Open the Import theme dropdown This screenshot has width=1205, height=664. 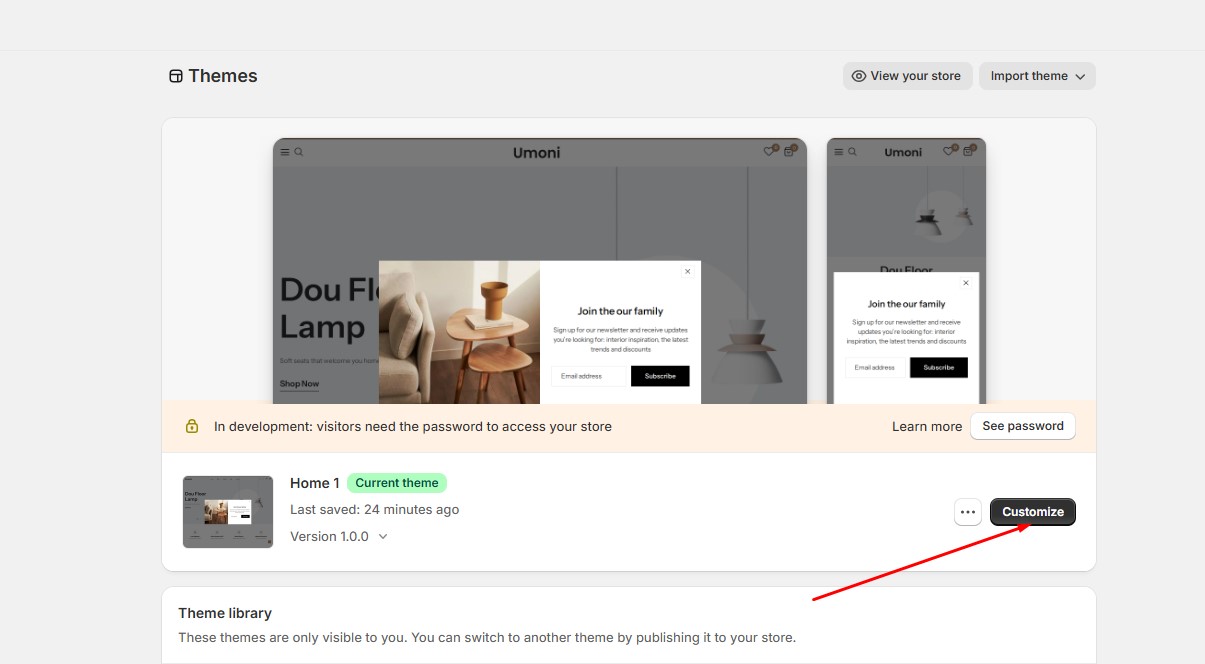click(x=1037, y=76)
